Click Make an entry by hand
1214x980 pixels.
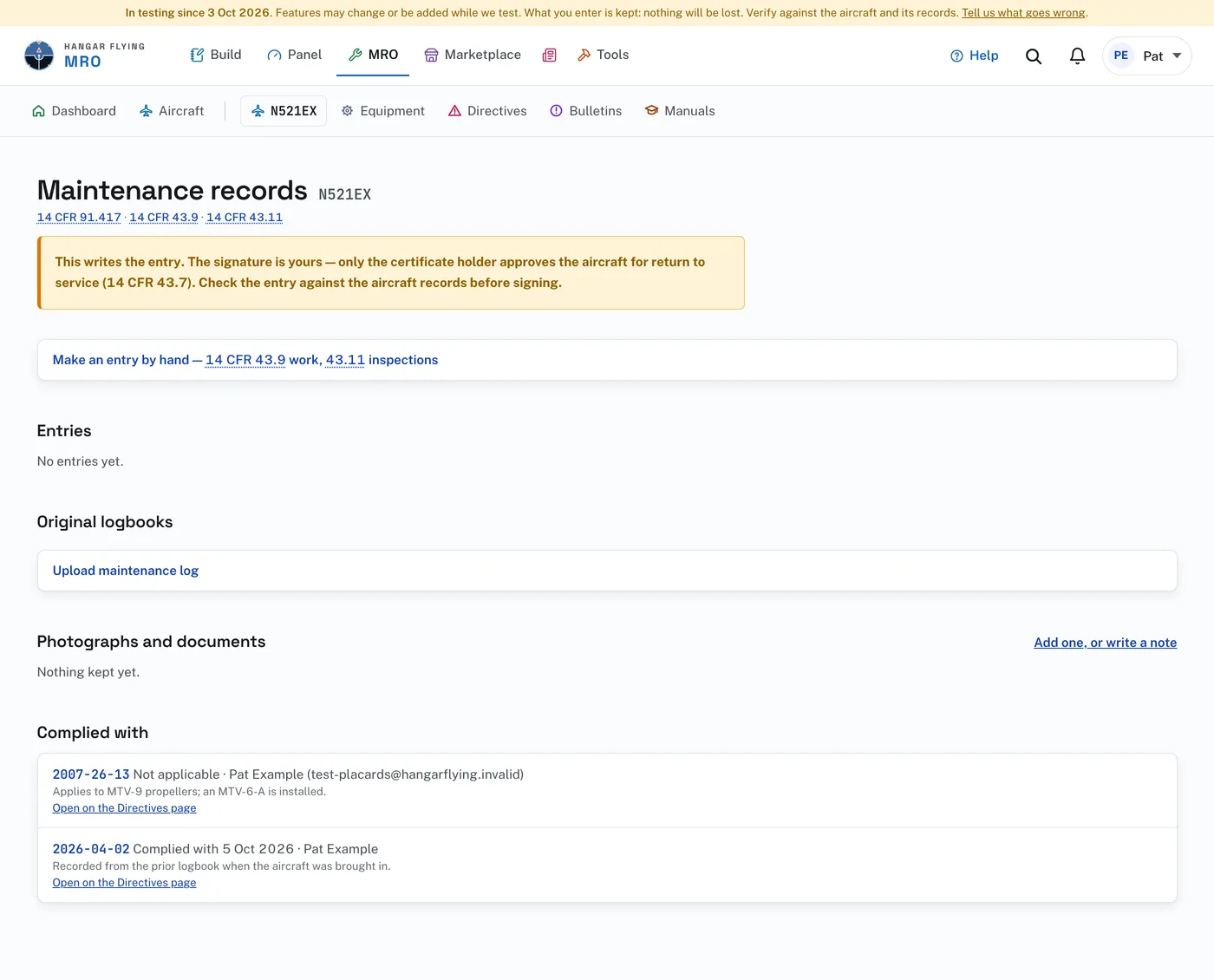(607, 360)
